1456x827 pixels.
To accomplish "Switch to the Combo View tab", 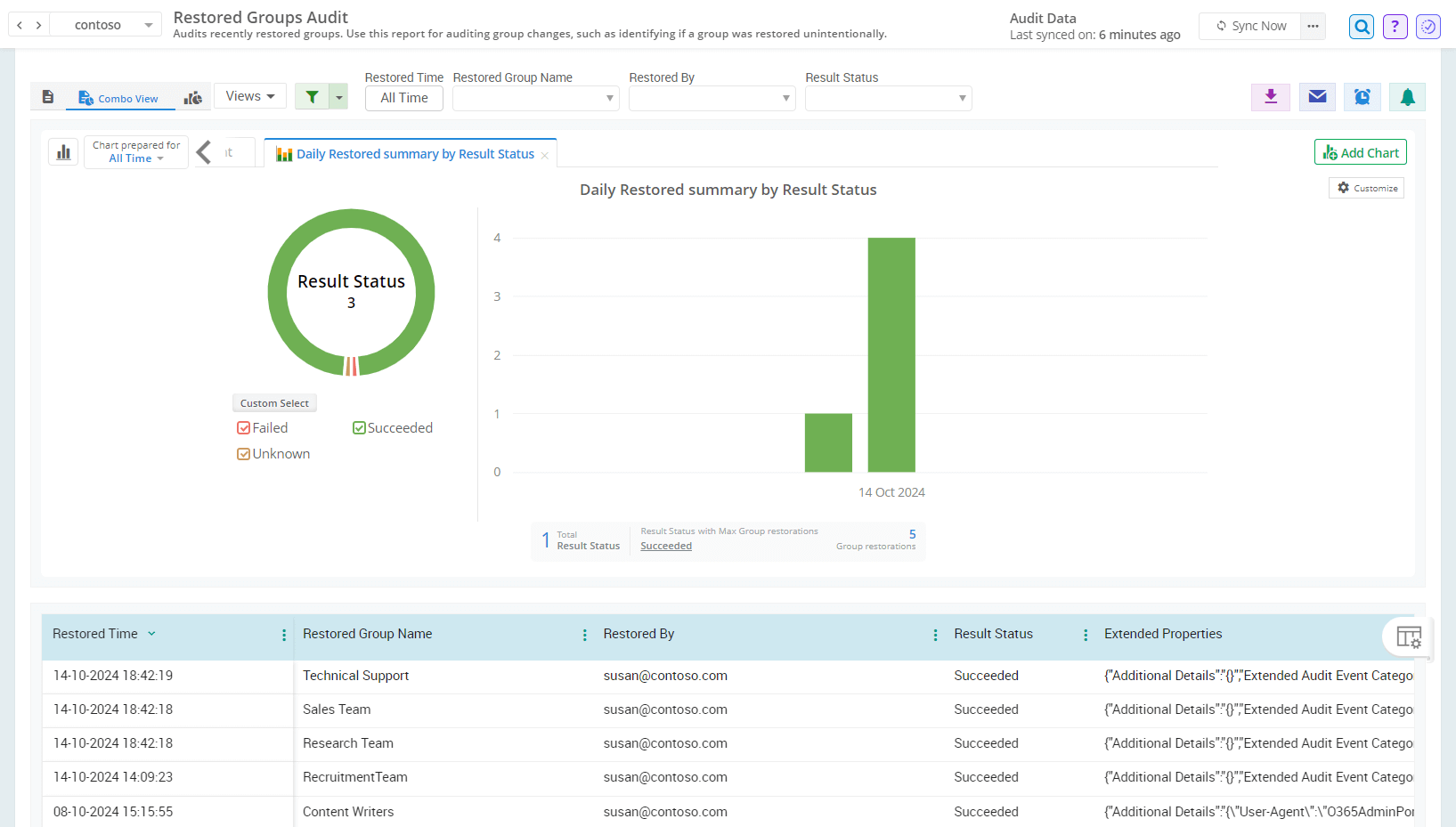I will [119, 98].
